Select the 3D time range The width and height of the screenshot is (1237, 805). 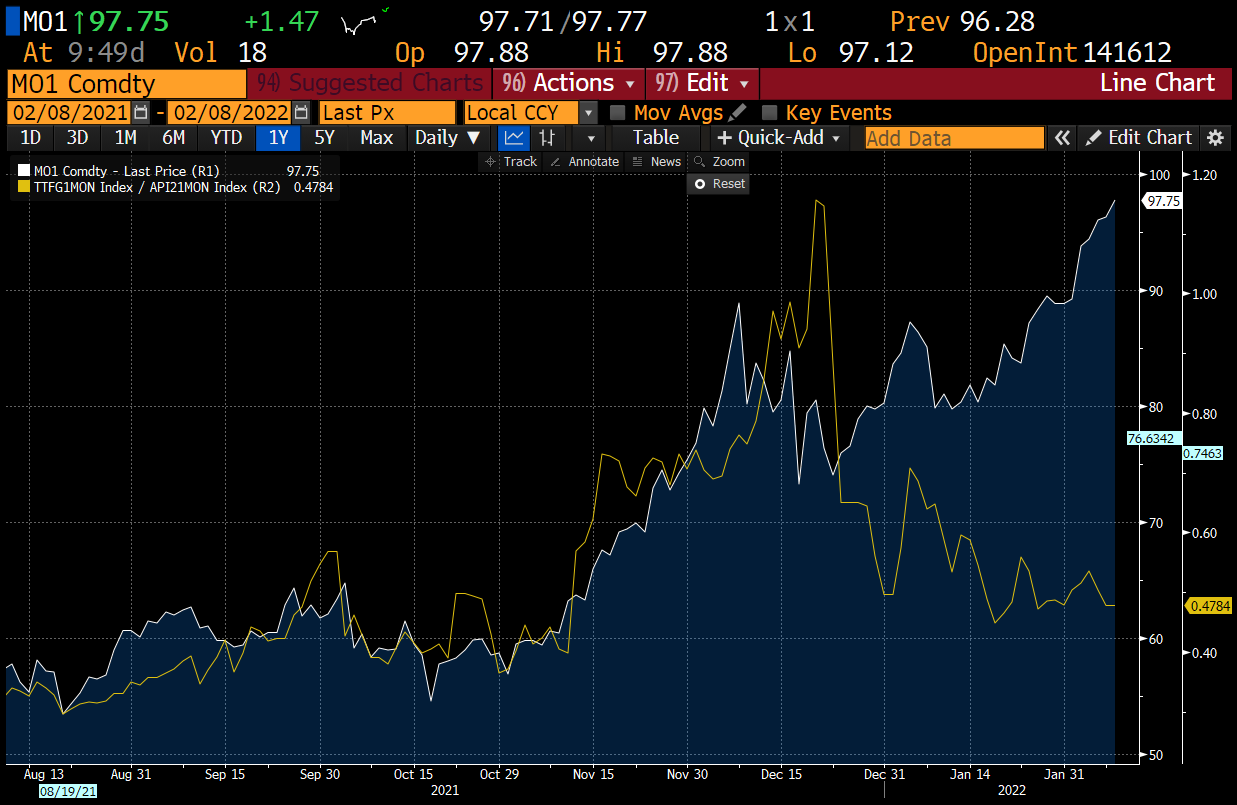pyautogui.click(x=77, y=138)
